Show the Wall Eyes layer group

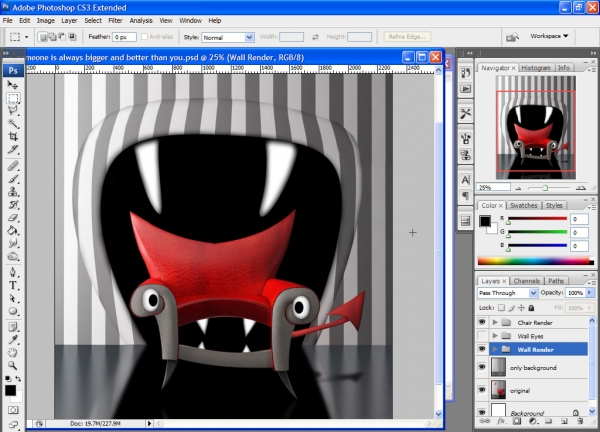point(482,336)
